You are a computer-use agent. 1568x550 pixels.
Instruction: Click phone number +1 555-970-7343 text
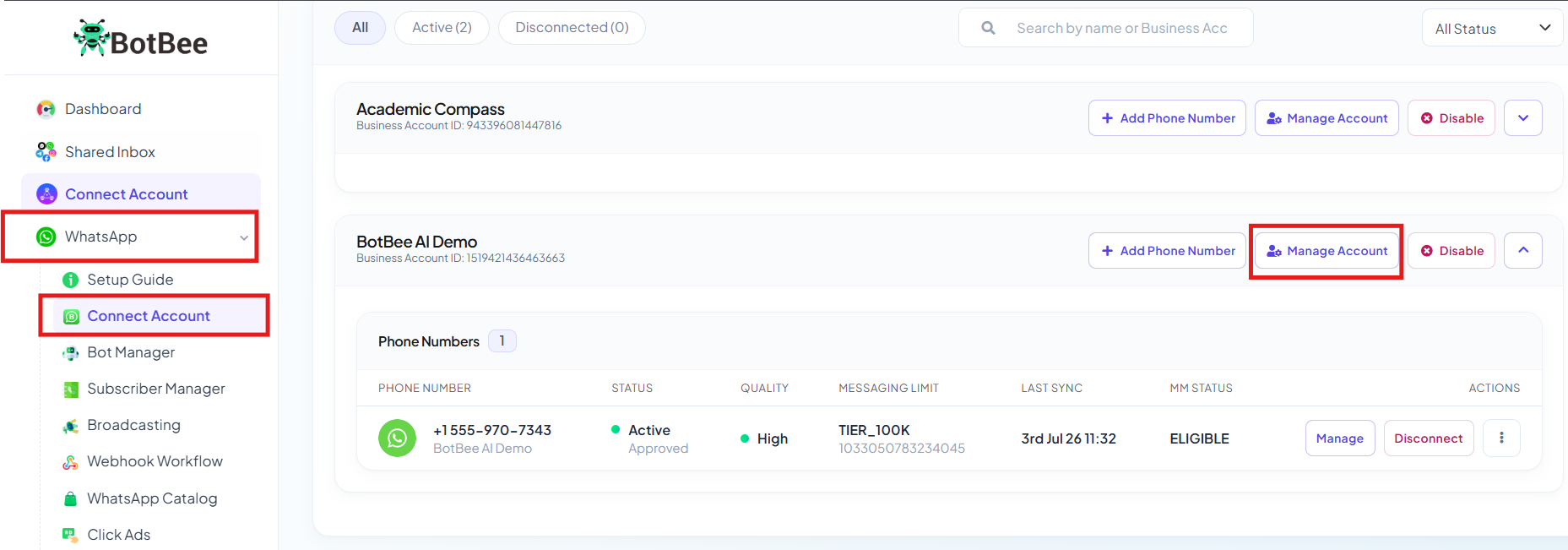(492, 430)
